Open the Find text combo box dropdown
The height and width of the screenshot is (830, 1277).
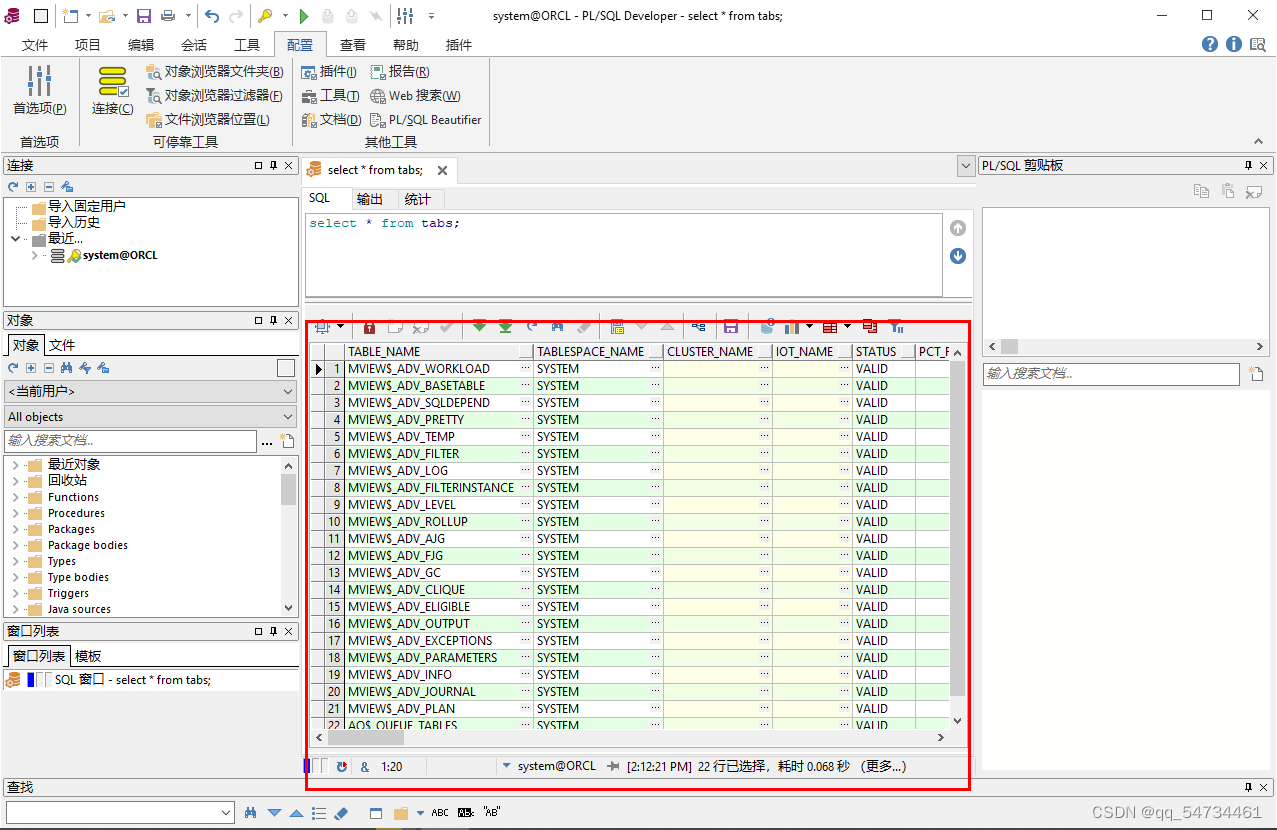click(225, 813)
